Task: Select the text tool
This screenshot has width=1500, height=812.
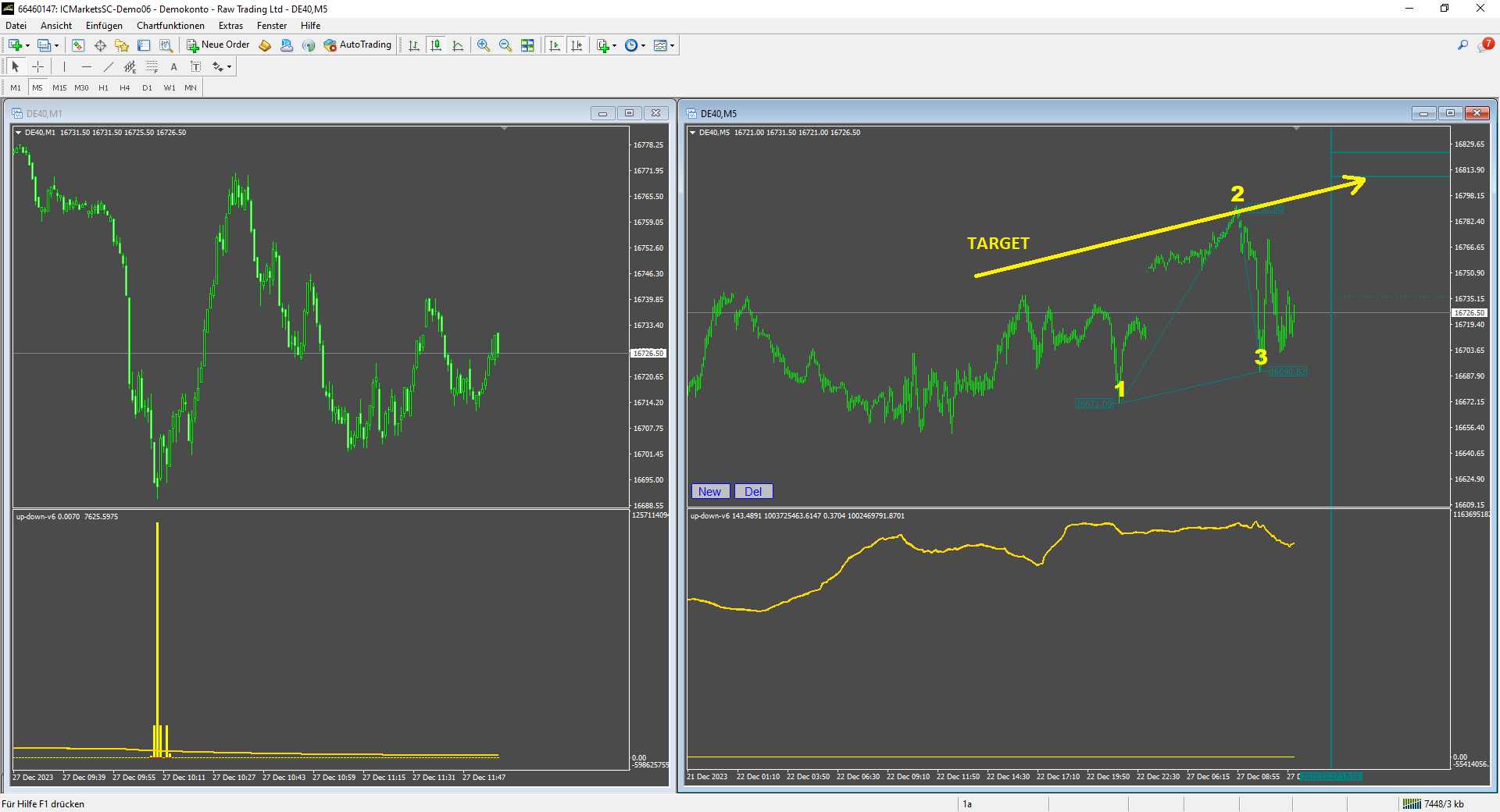Action: coord(174,66)
